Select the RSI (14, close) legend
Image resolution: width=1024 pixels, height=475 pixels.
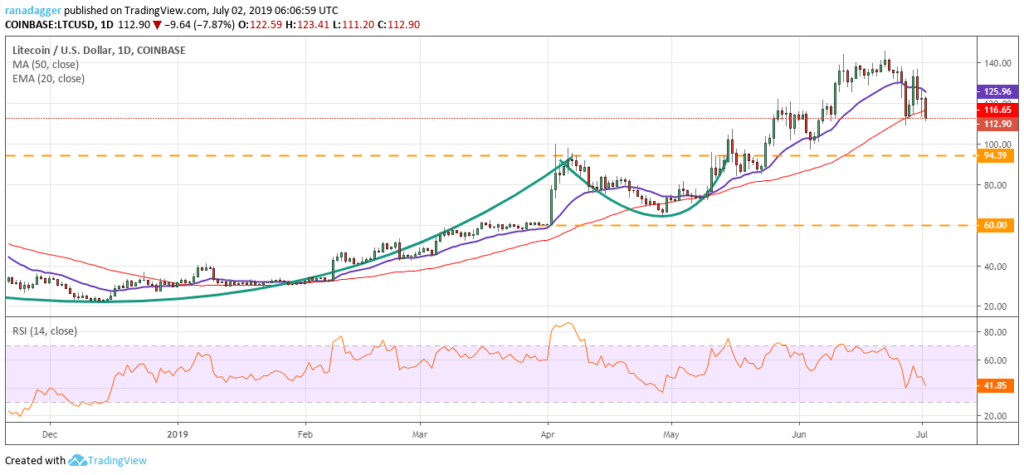[x=45, y=331]
